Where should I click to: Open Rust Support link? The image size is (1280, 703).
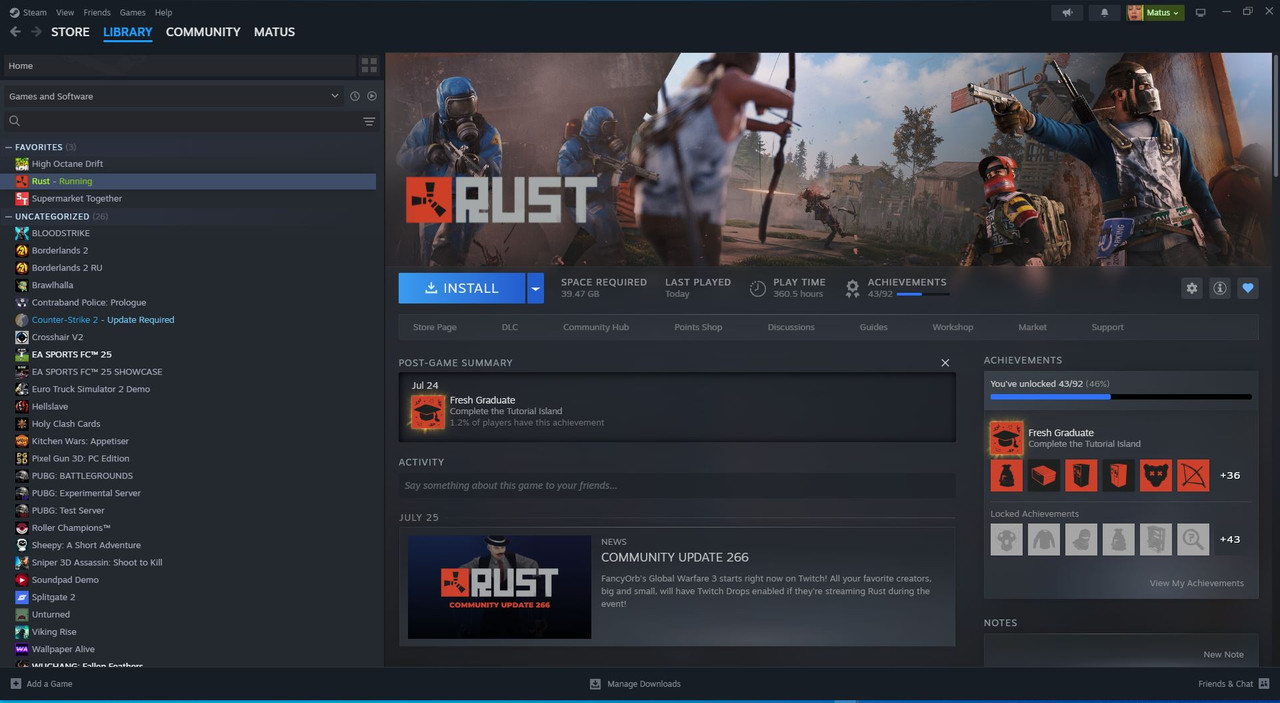tap(1107, 327)
